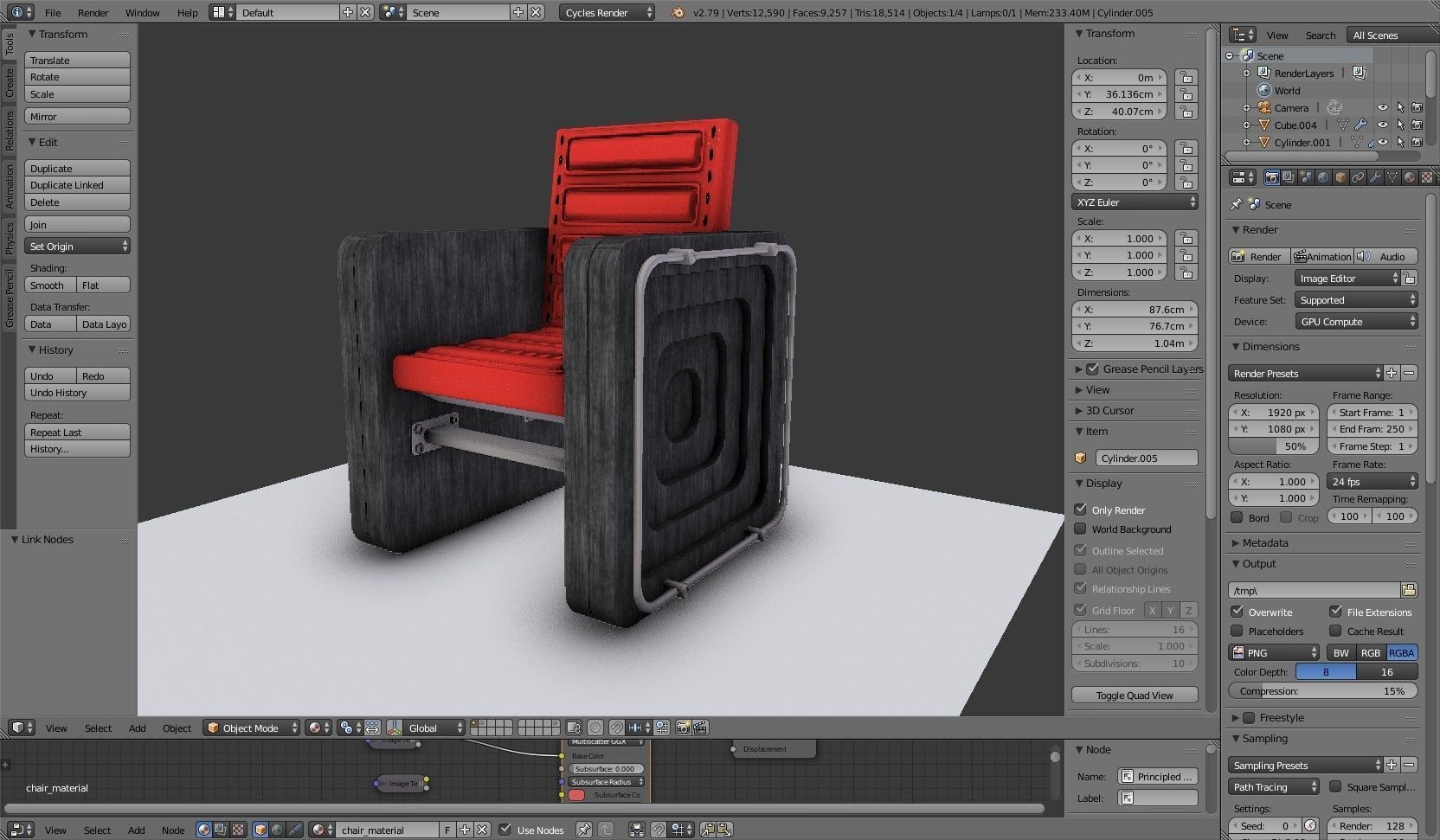Click the Blender logo icon in info header
The image size is (1440, 840).
(678, 12)
